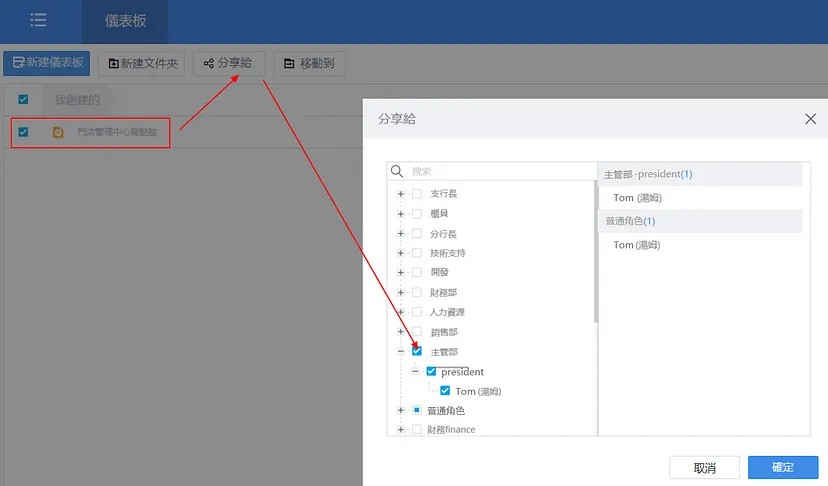Click the 取消 cancel button
Image resolution: width=828 pixels, height=486 pixels.
704,468
